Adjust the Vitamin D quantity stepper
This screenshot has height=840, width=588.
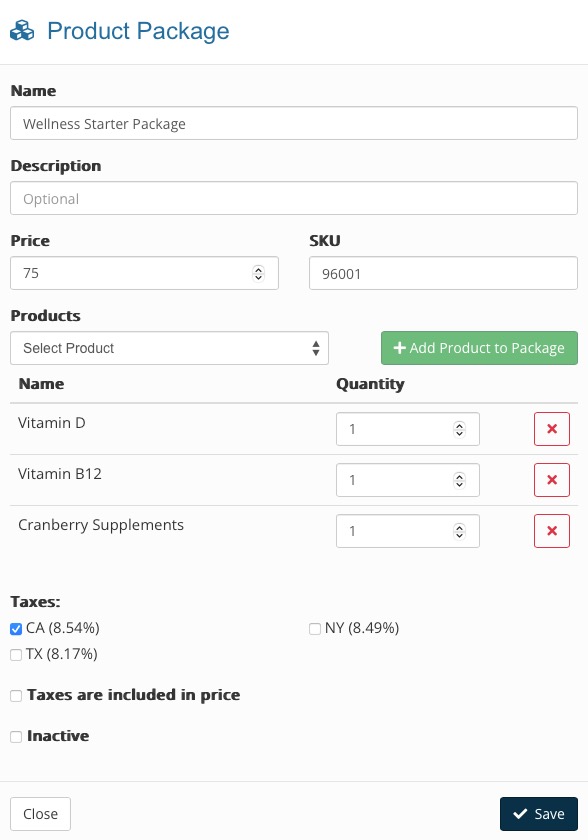459,429
